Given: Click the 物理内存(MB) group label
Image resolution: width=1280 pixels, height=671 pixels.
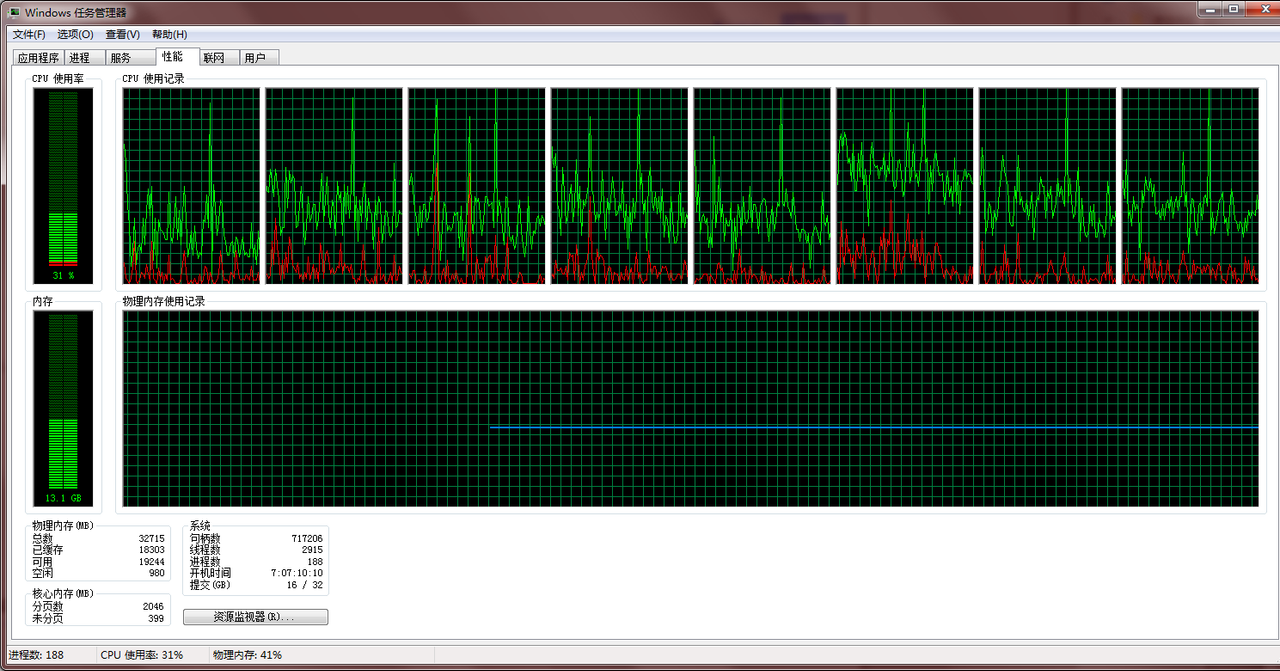Looking at the screenshot, I should pos(63,525).
